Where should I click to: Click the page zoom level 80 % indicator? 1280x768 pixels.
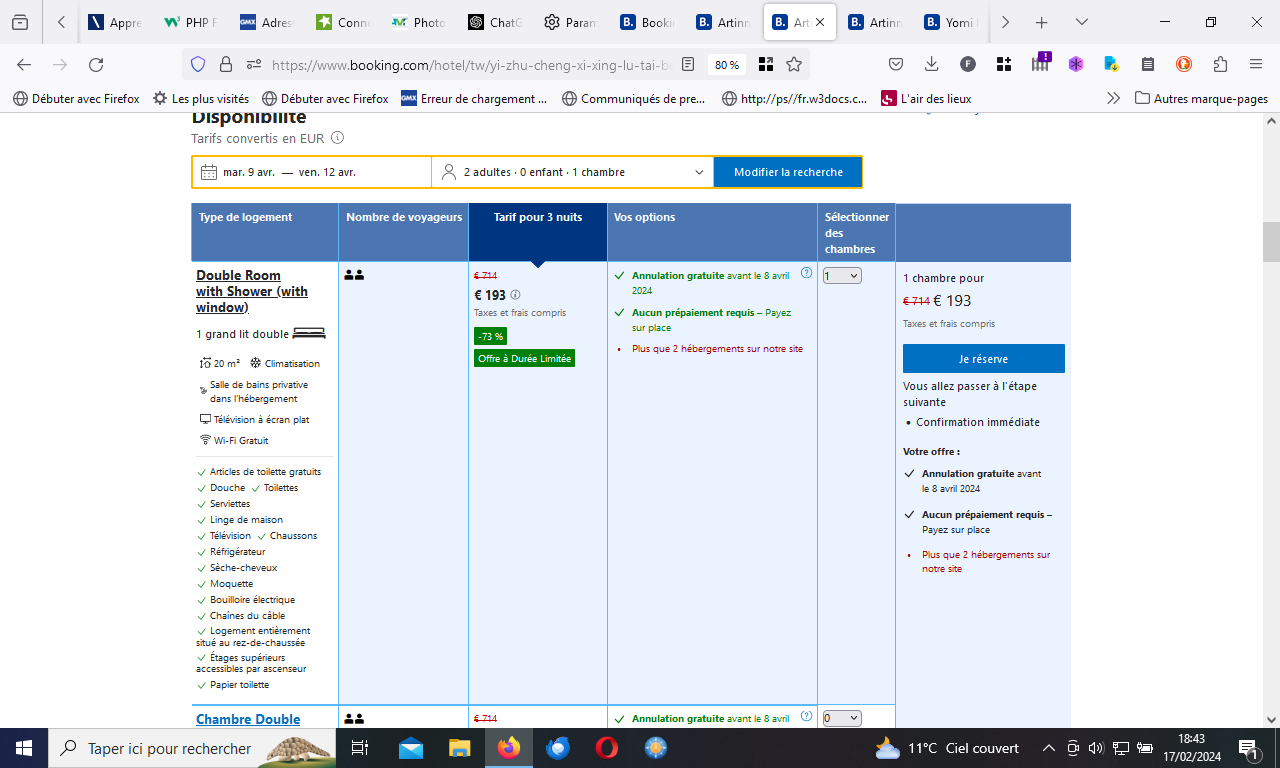click(x=727, y=64)
